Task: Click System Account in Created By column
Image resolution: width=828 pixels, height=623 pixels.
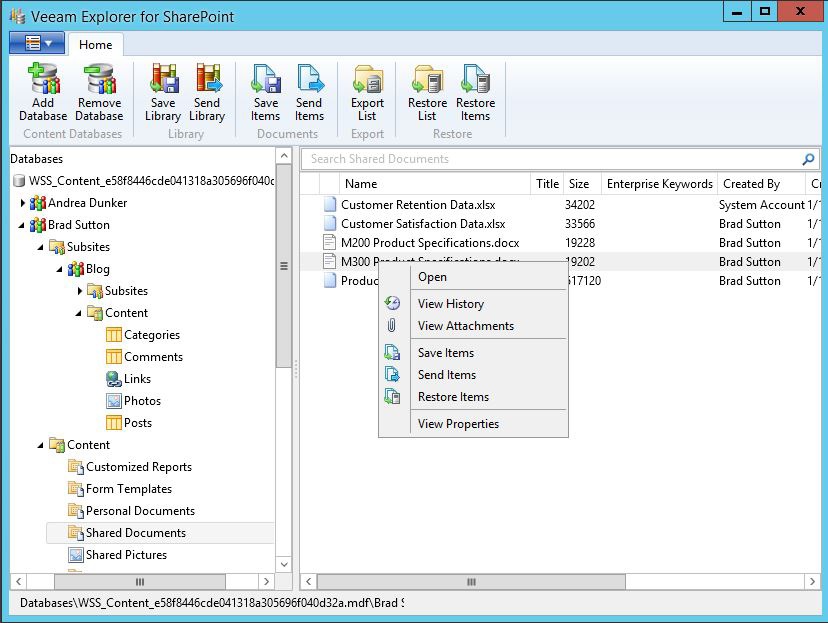Action: [x=761, y=205]
